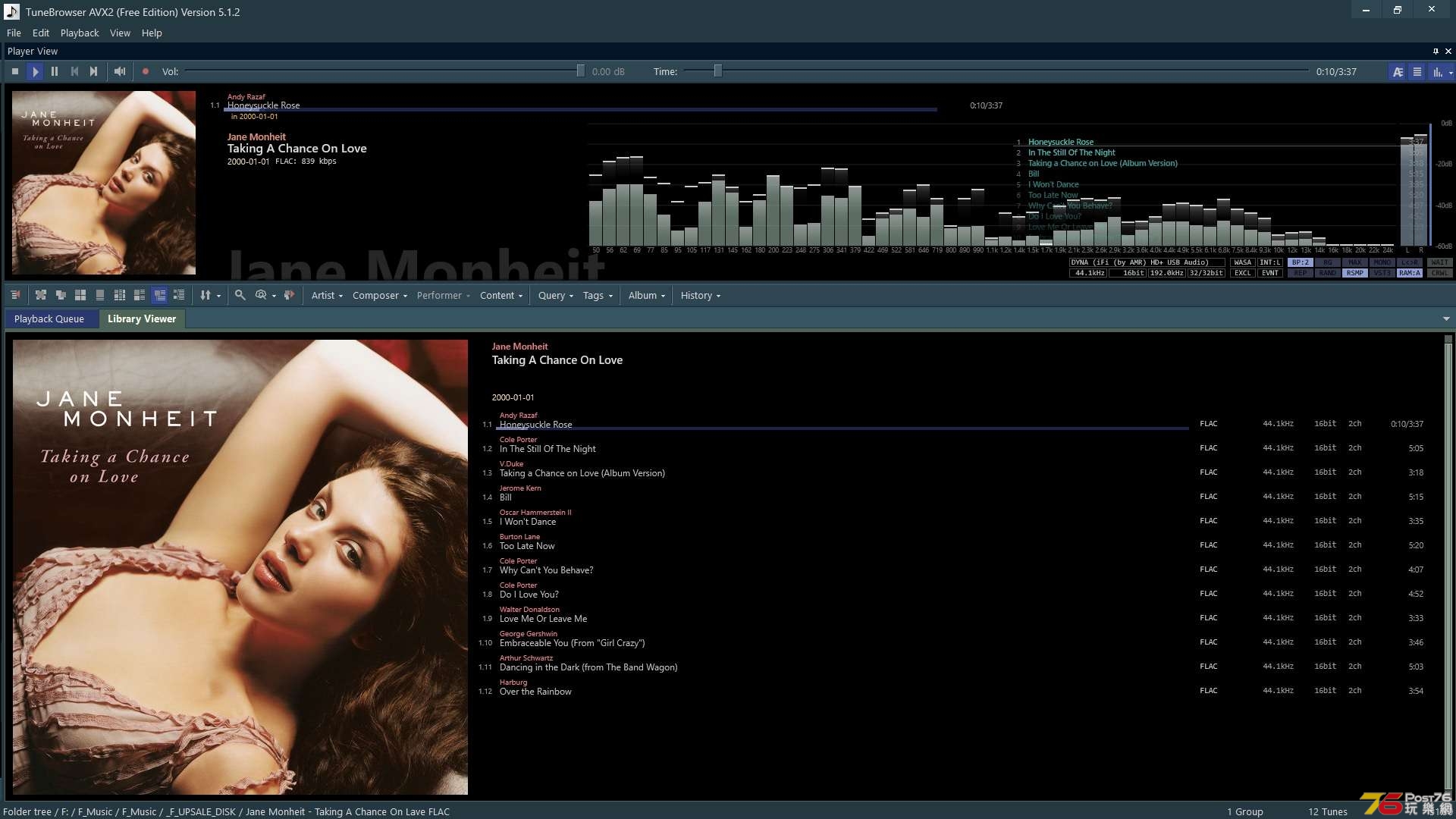The width and height of the screenshot is (1456, 819).
Task: Open the Tags dropdown
Action: pyautogui.click(x=598, y=296)
